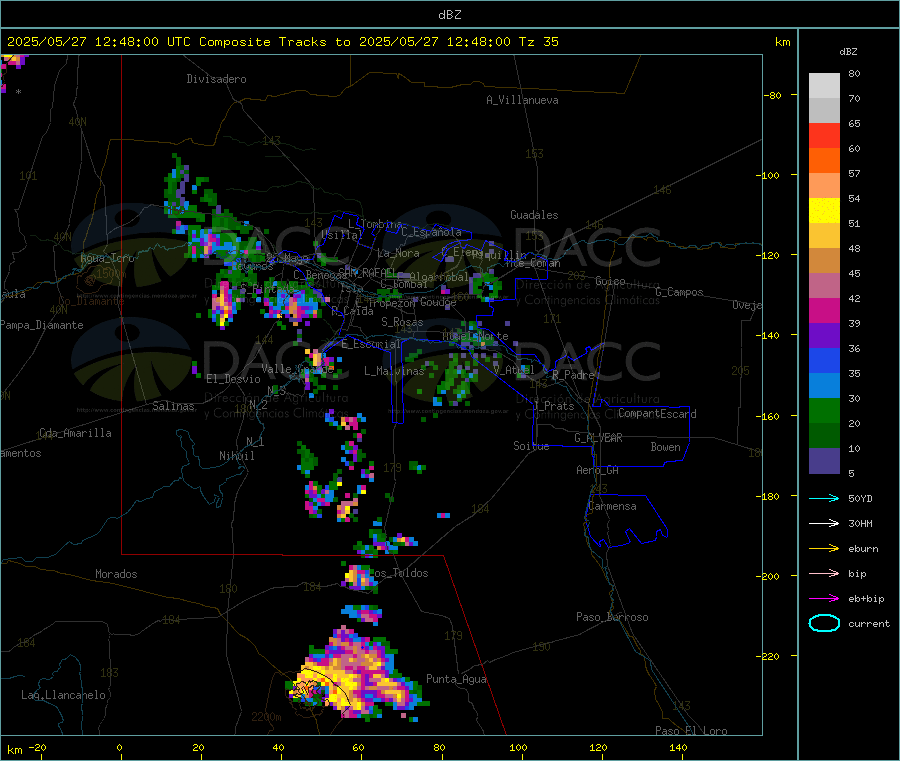Click the 'A_Villanueva' map label
Screen dimensions: 900x761
(x=522, y=100)
